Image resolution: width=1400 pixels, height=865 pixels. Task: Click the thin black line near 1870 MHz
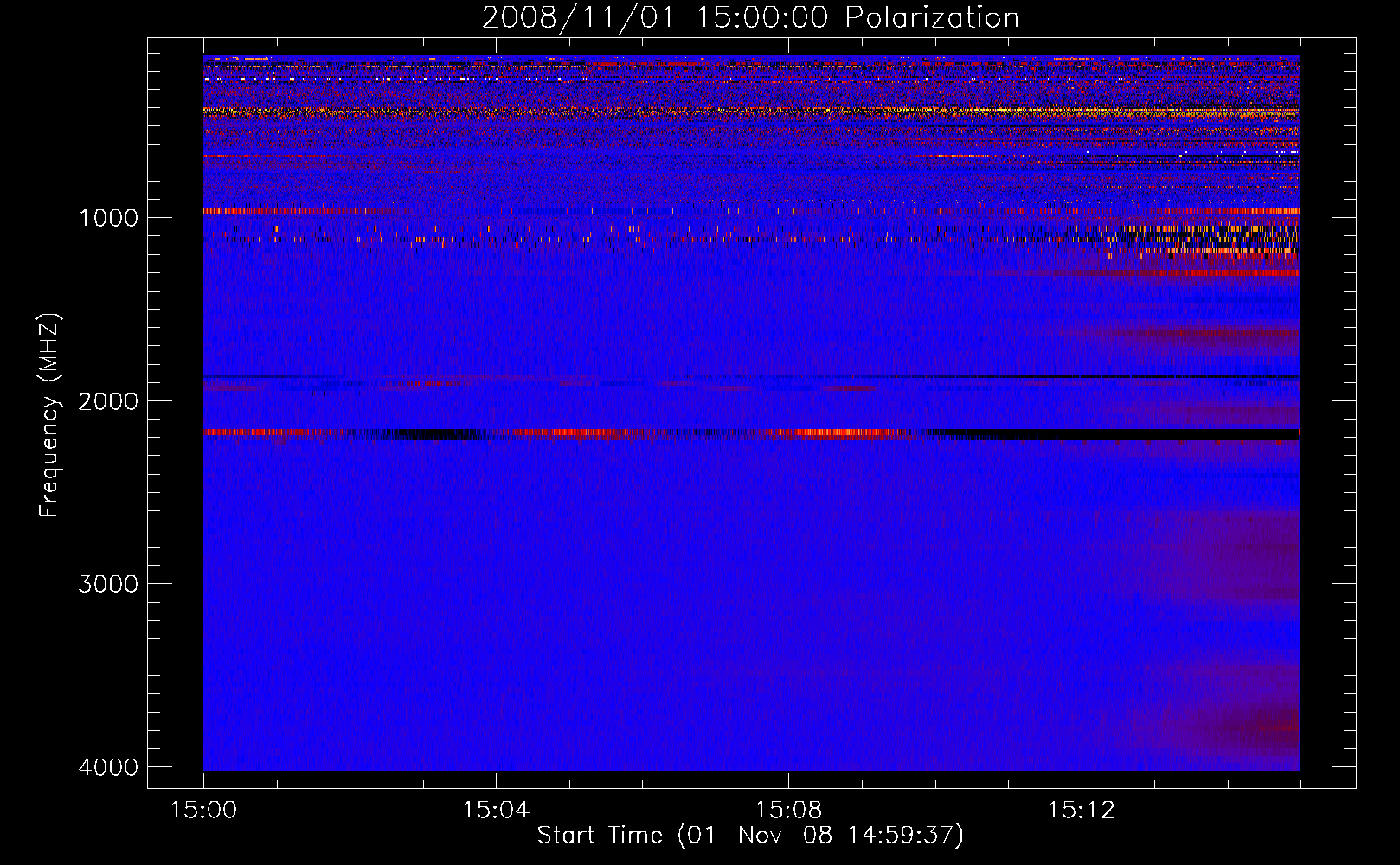(x=751, y=376)
